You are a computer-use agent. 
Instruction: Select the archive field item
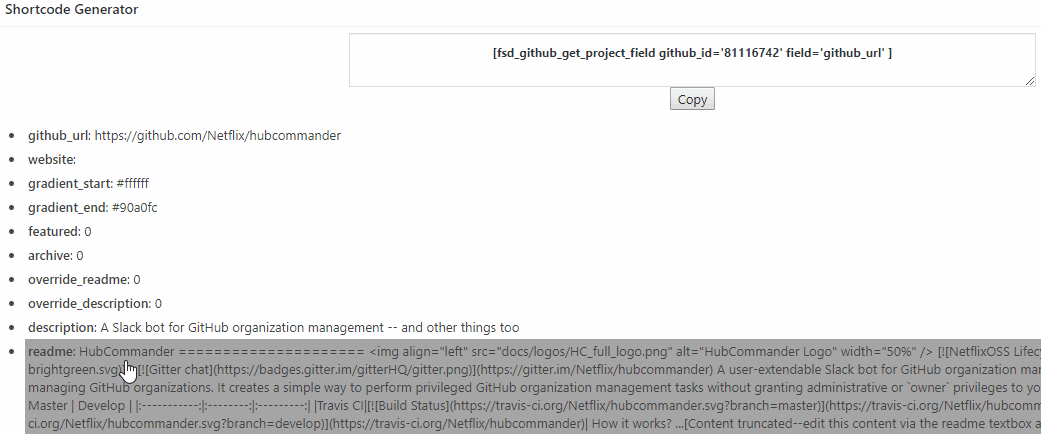tap(56, 255)
